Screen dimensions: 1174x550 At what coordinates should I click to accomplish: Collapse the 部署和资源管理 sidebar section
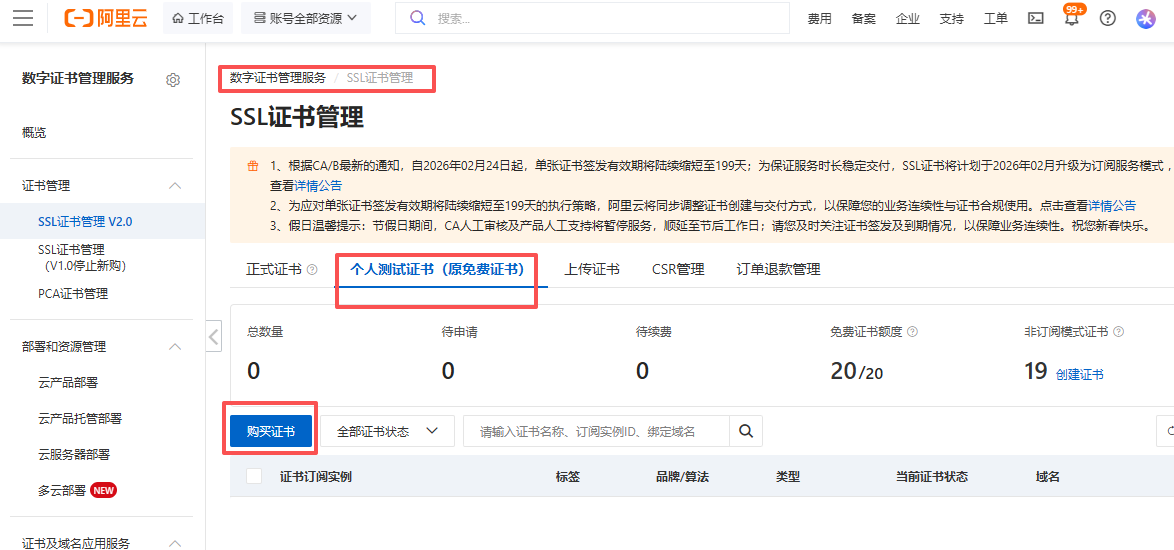pos(174,346)
